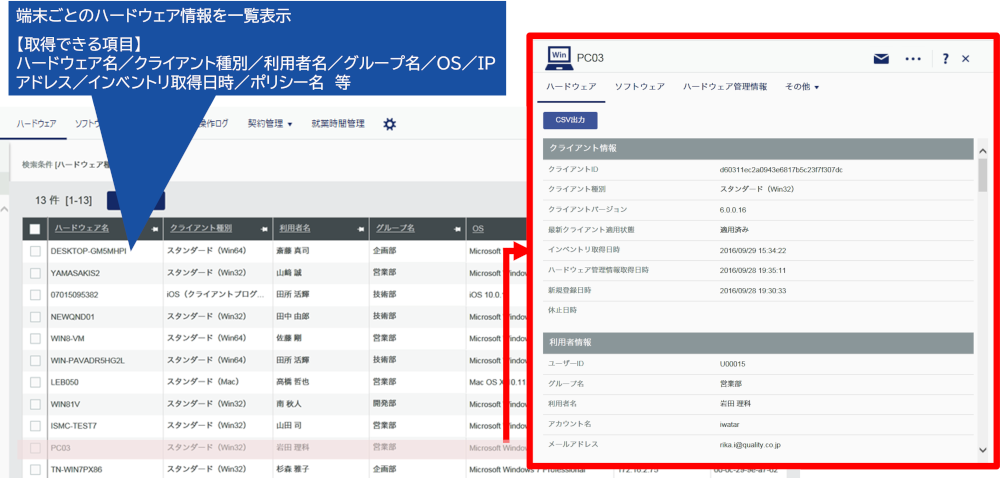
Task: Click the detail panel scrollbar thumb
Action: (983, 176)
